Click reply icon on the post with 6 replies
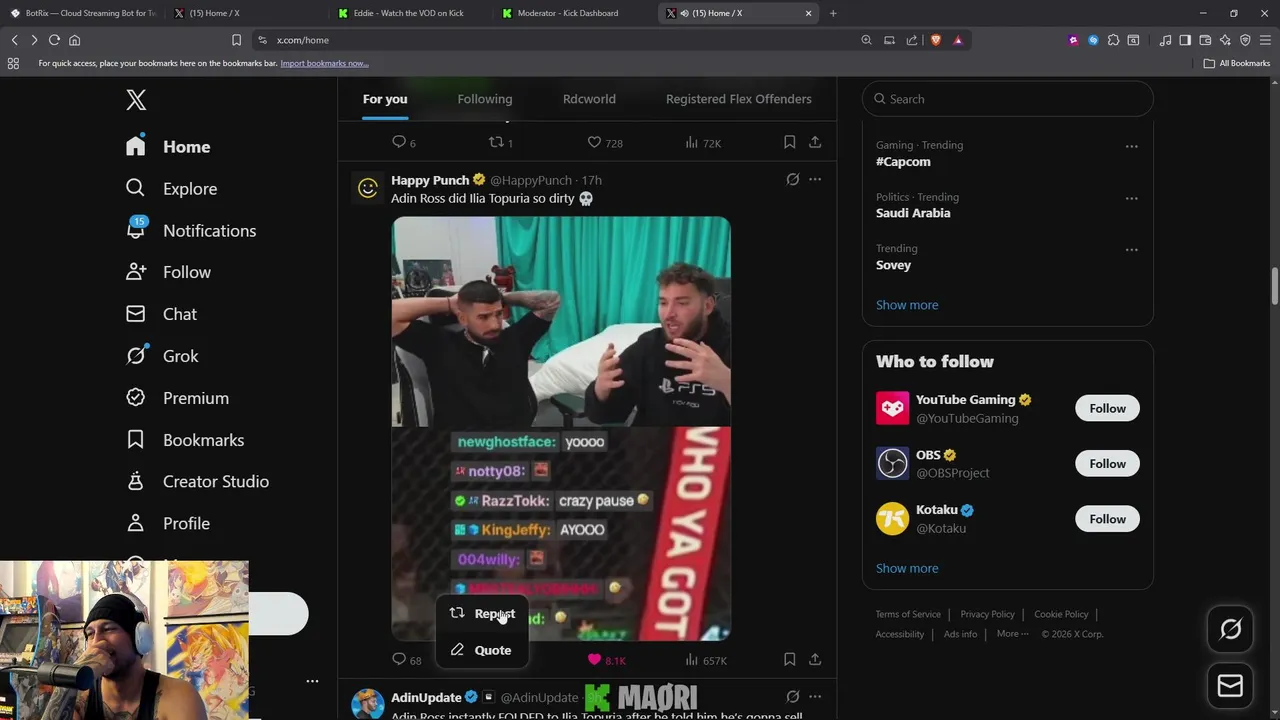This screenshot has width=1280, height=720. coord(399,143)
